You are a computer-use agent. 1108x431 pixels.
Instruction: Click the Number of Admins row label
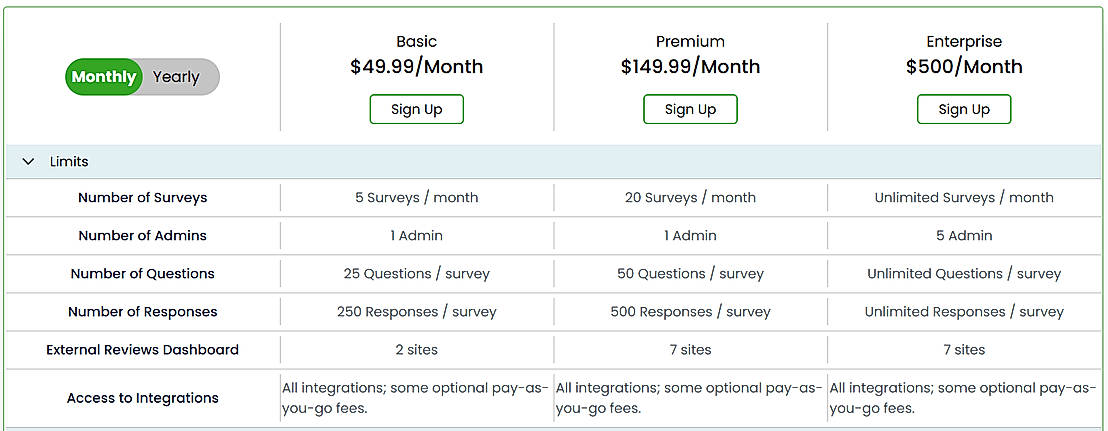143,236
